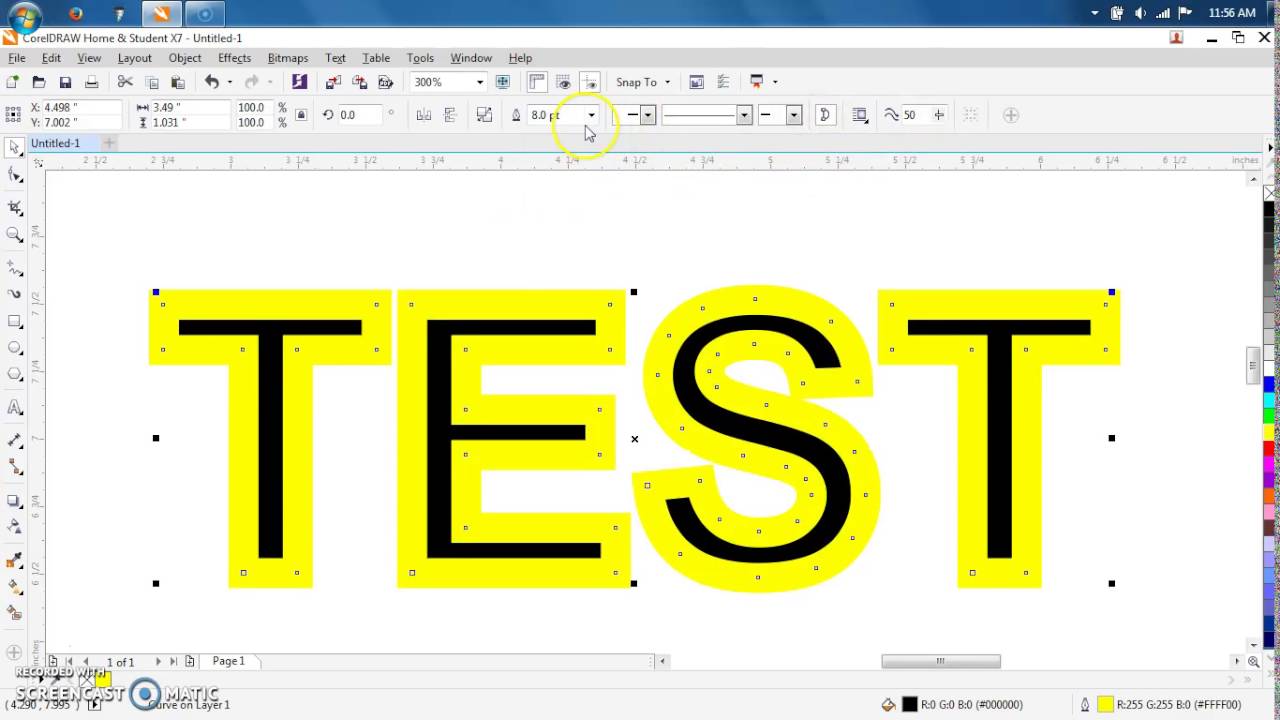Screen dimensions: 1280x720
Task: Select the Shape tool
Action: (x=14, y=175)
